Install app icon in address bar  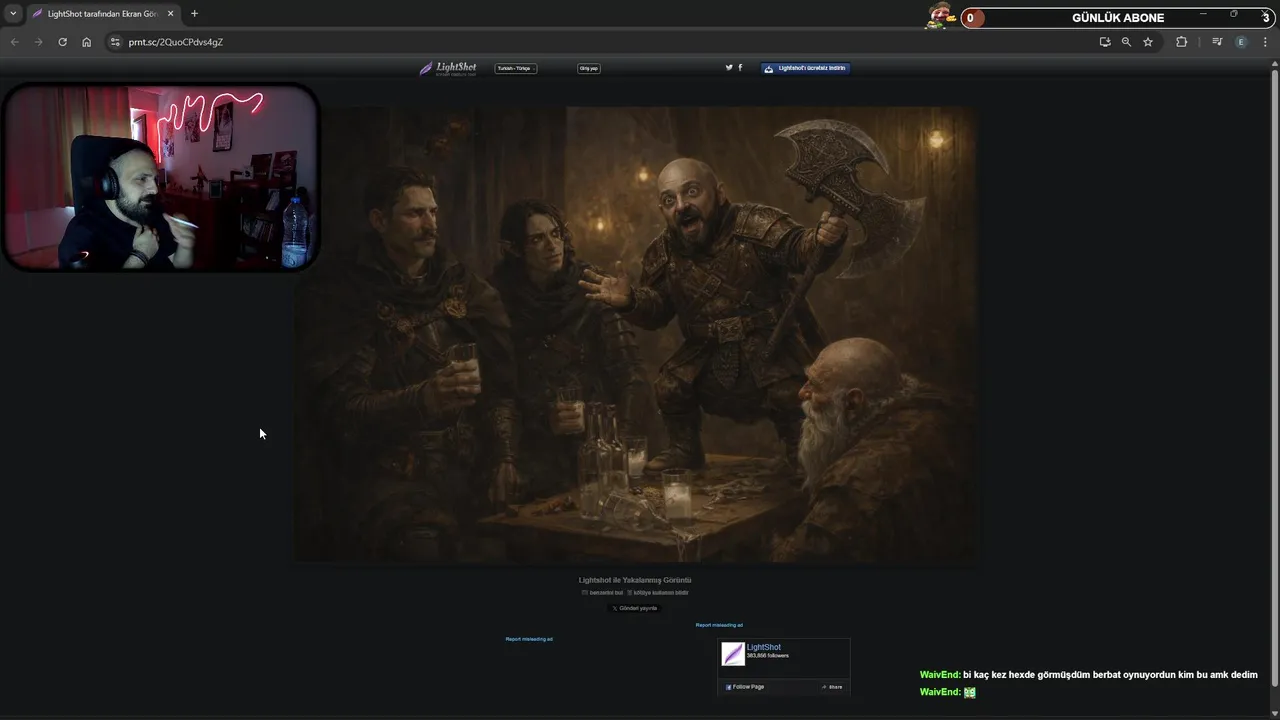(x=1105, y=42)
